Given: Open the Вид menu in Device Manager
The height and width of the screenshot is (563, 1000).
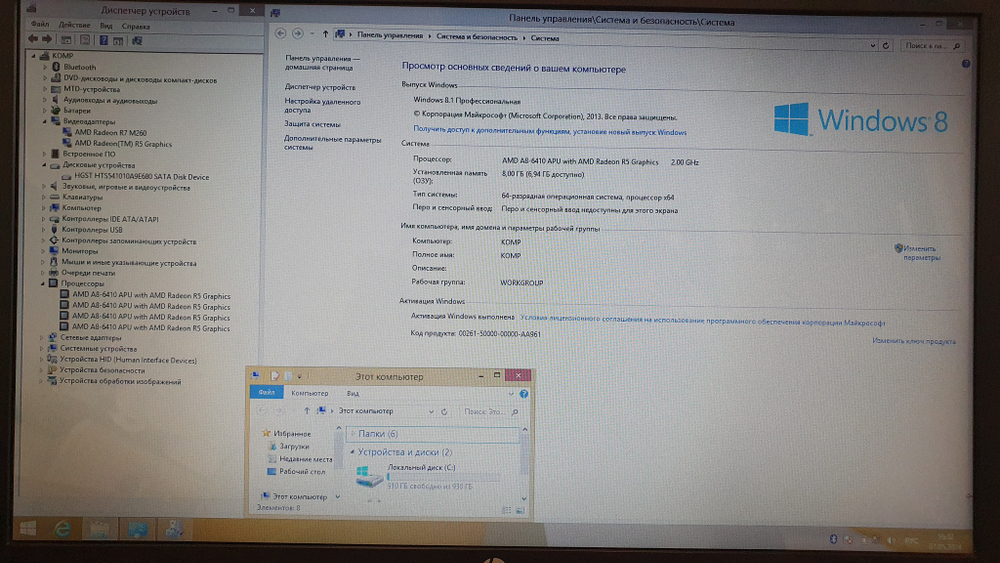Looking at the screenshot, I should (x=106, y=26).
